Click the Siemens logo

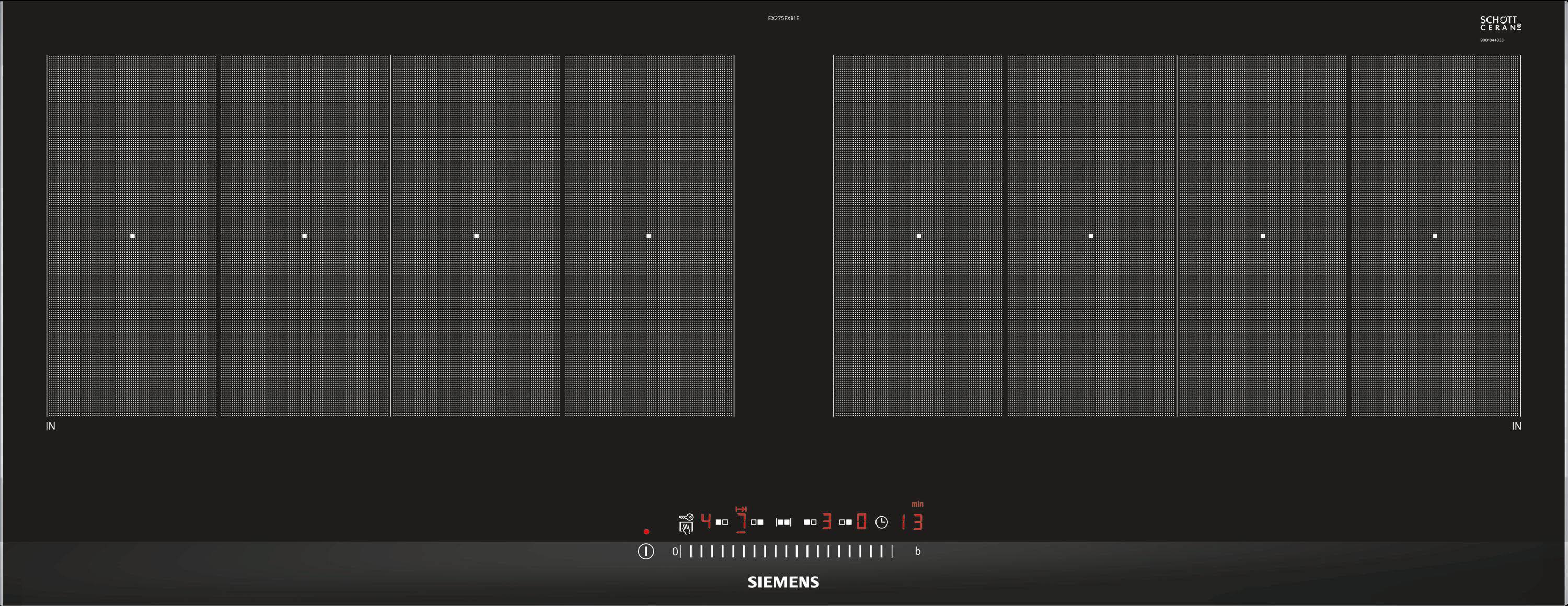[783, 581]
